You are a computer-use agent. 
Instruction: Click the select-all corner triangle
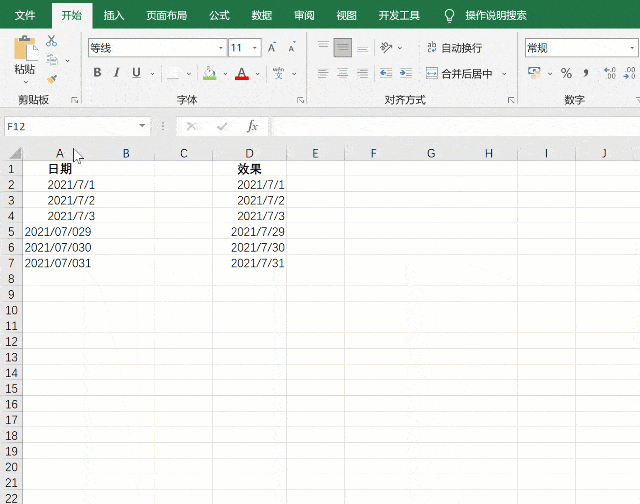[15, 153]
